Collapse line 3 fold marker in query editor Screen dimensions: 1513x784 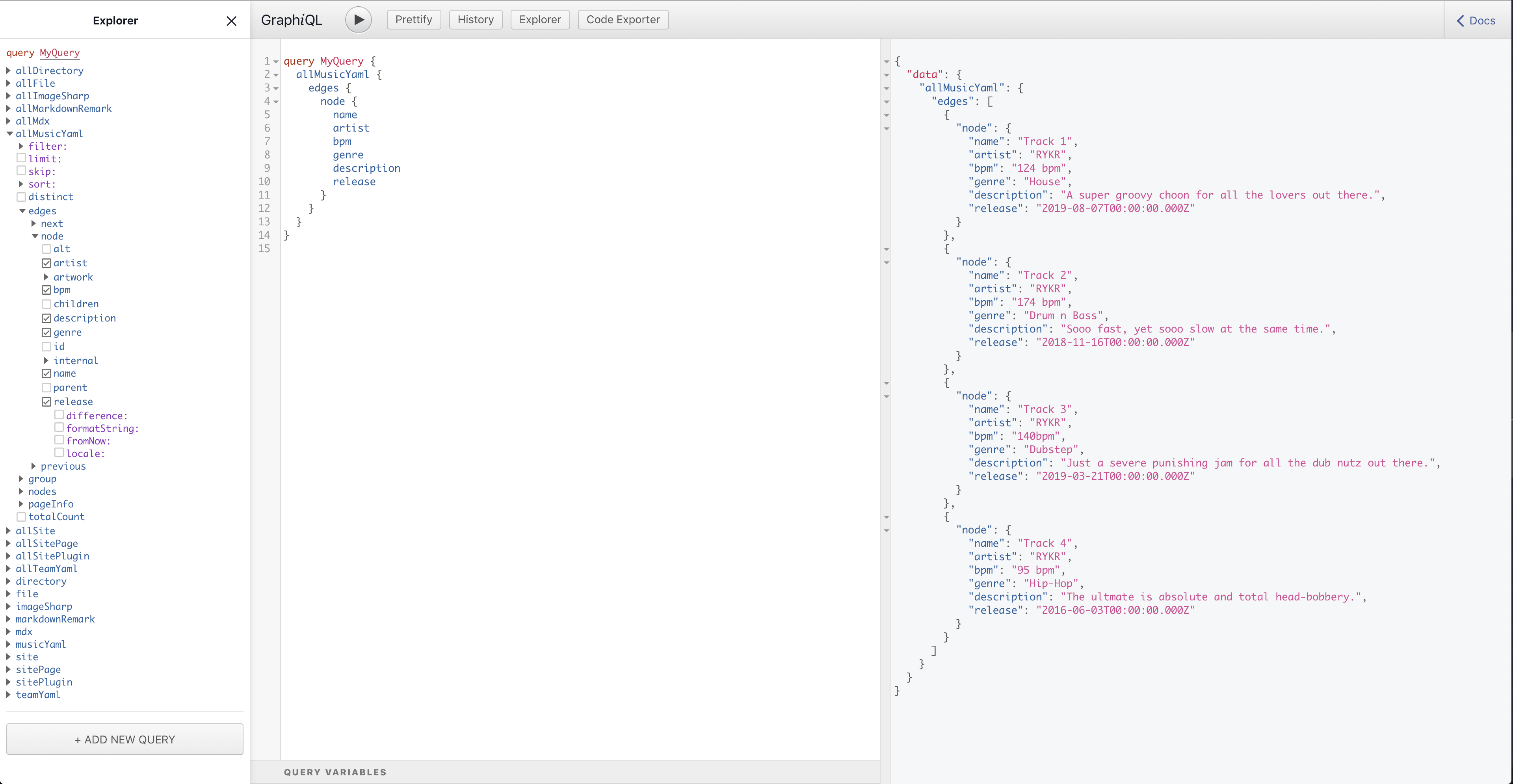coord(275,88)
